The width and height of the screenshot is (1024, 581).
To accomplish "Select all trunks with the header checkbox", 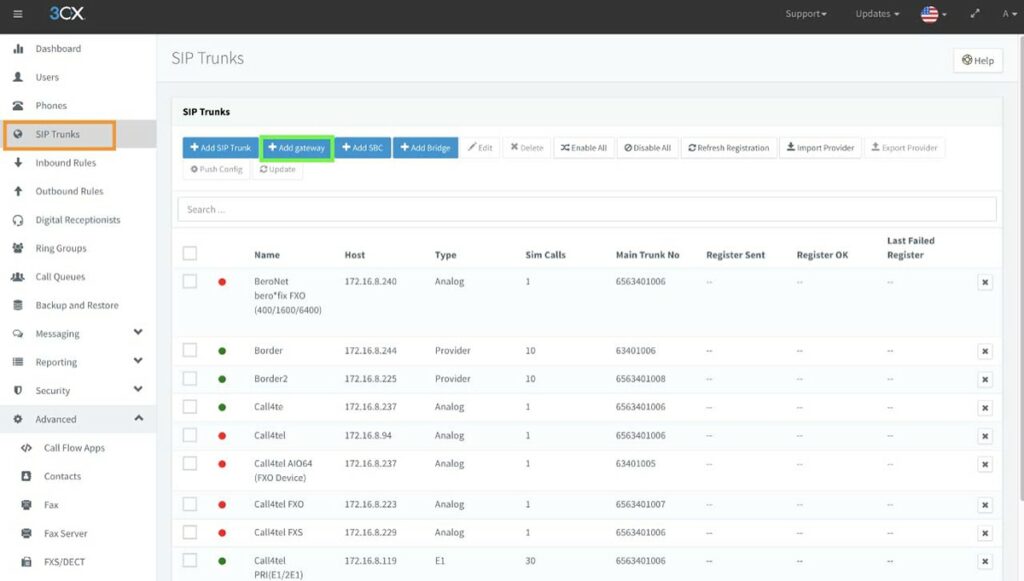I will pyautogui.click(x=190, y=254).
